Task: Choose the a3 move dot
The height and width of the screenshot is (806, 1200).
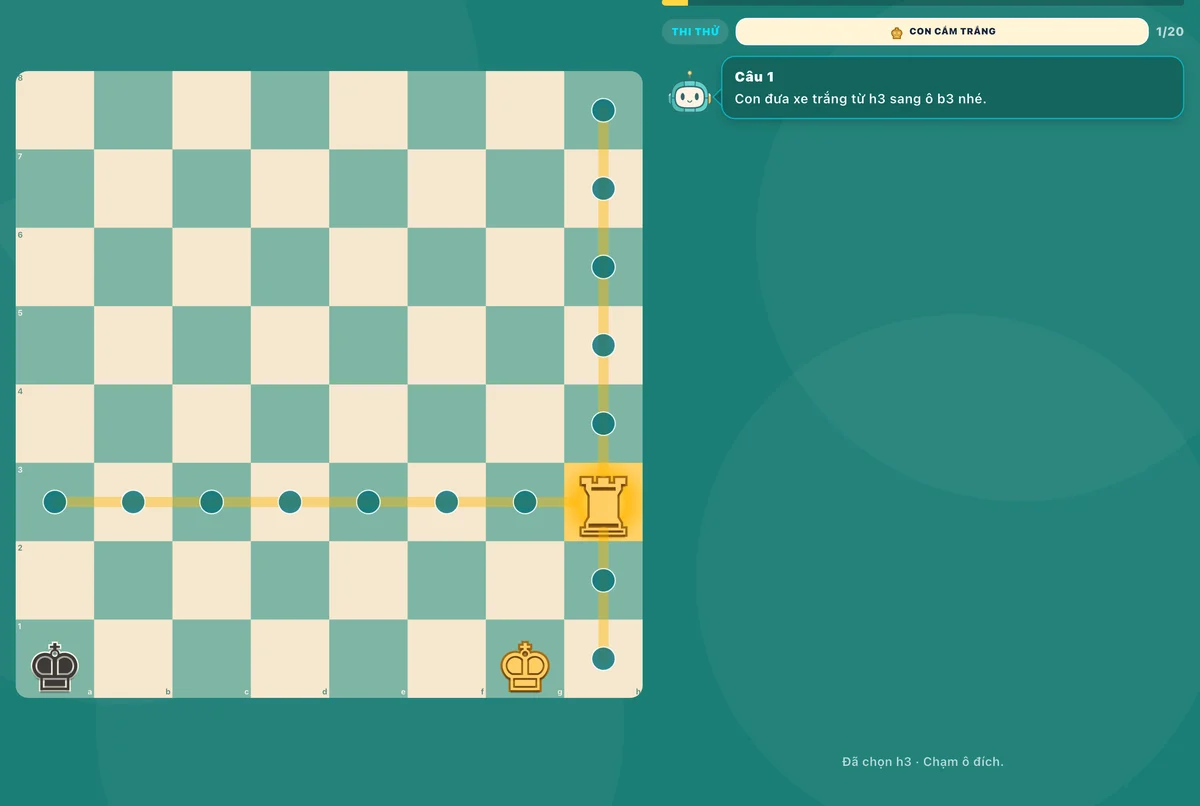Action: (55, 502)
